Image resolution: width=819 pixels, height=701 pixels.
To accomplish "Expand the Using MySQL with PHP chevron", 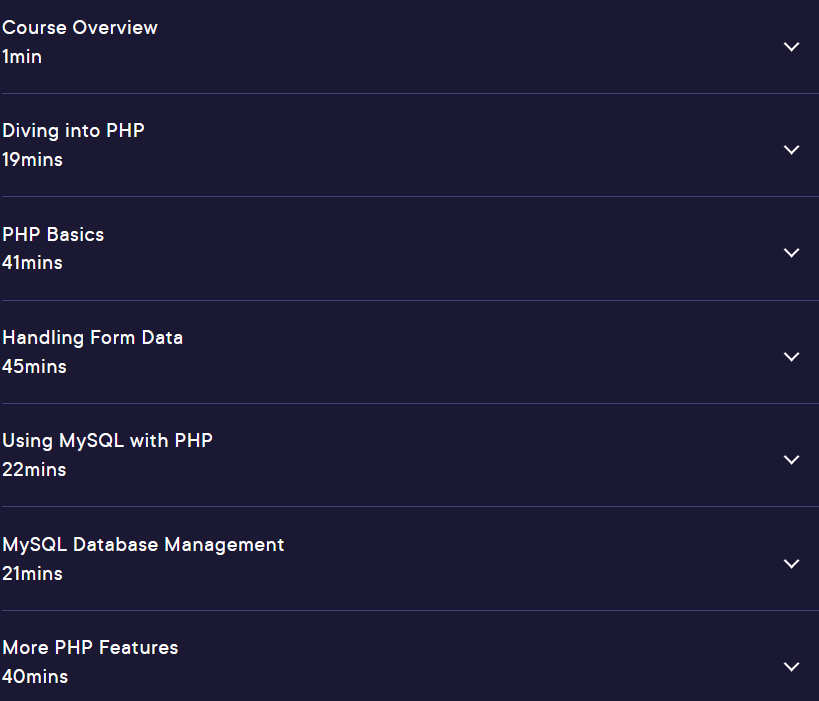I will [791, 460].
